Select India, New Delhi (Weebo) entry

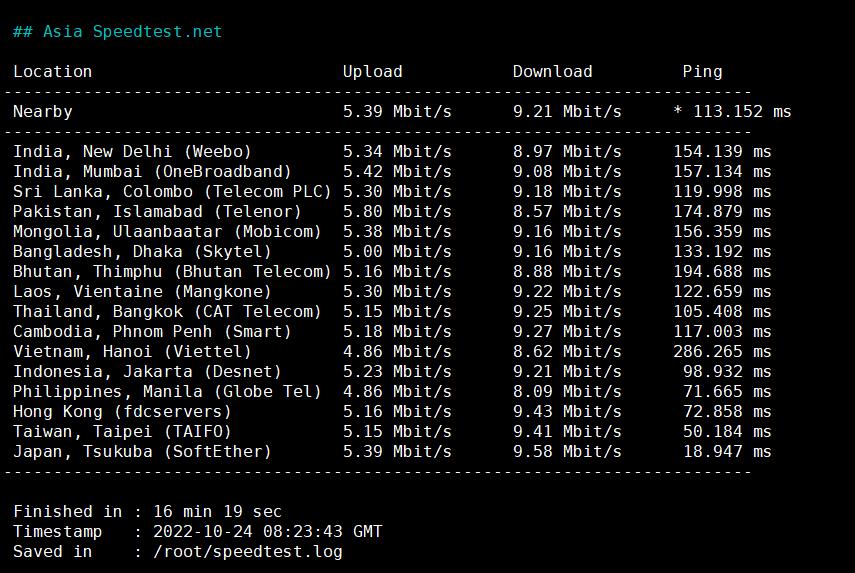[132, 152]
